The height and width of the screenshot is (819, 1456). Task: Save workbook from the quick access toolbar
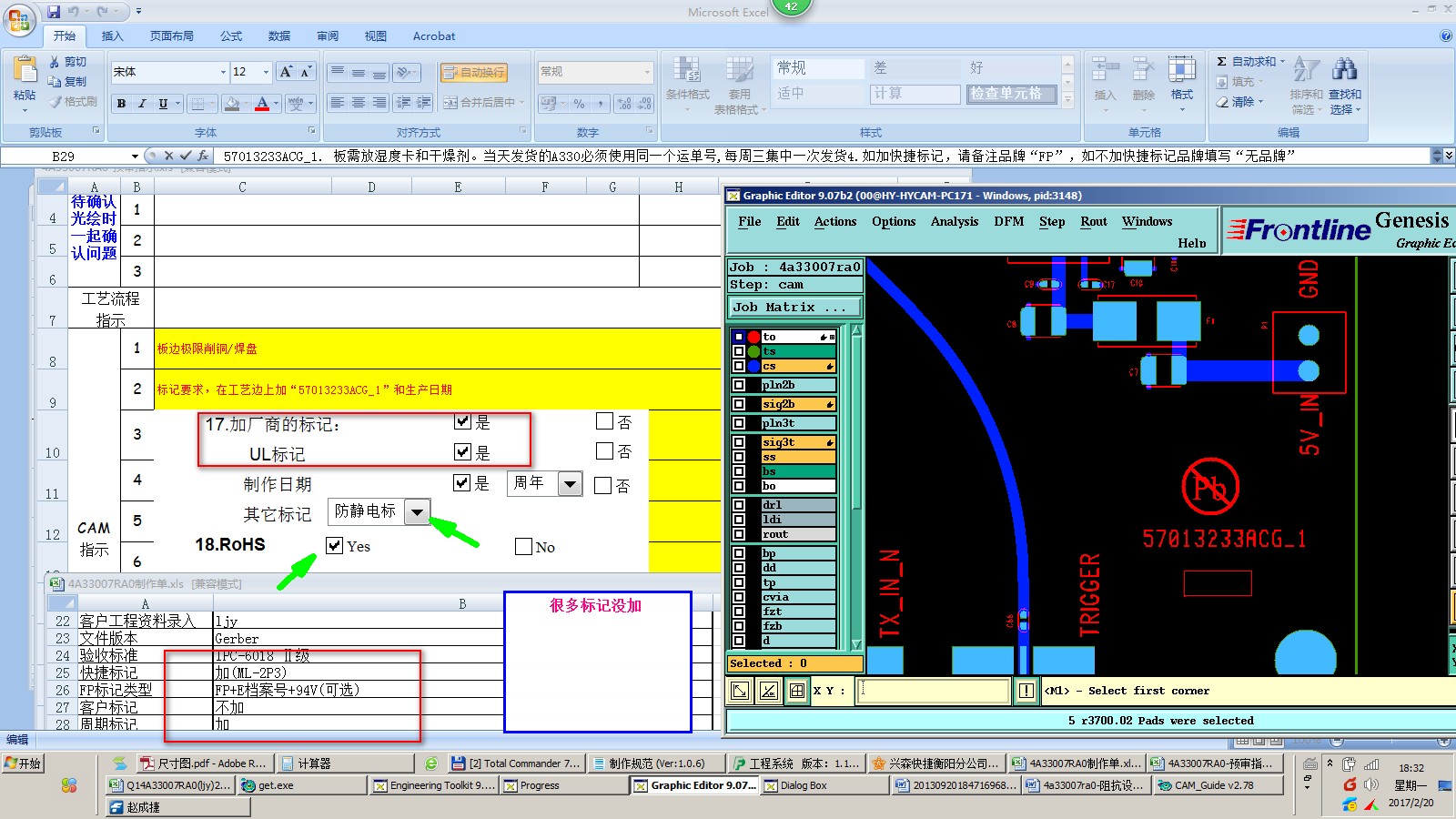click(x=54, y=12)
